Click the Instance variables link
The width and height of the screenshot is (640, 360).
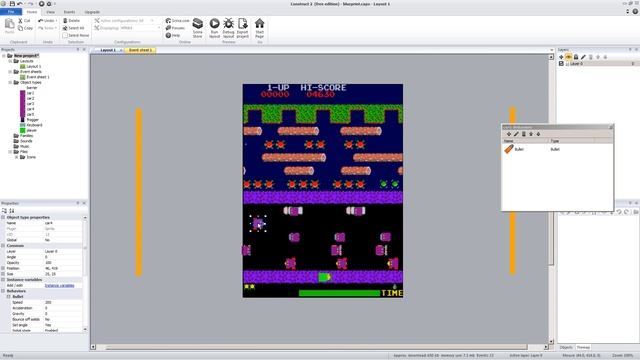coord(59,285)
